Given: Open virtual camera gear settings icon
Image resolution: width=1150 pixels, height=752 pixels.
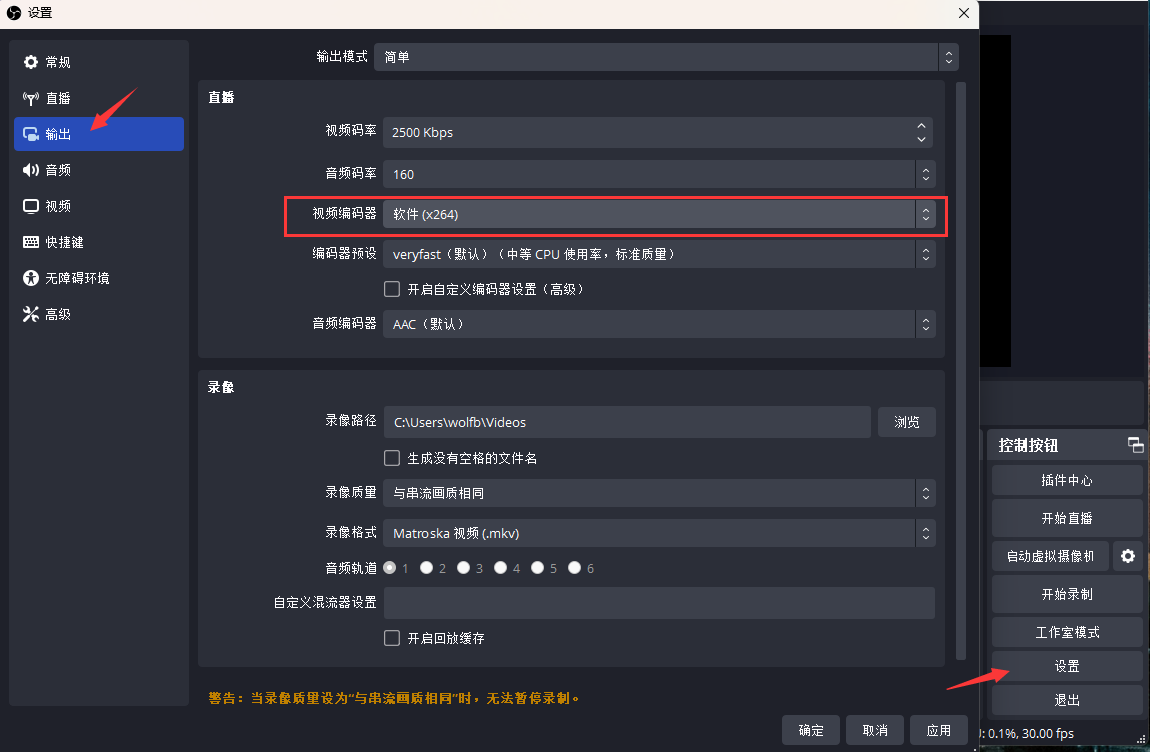Looking at the screenshot, I should point(1128,556).
